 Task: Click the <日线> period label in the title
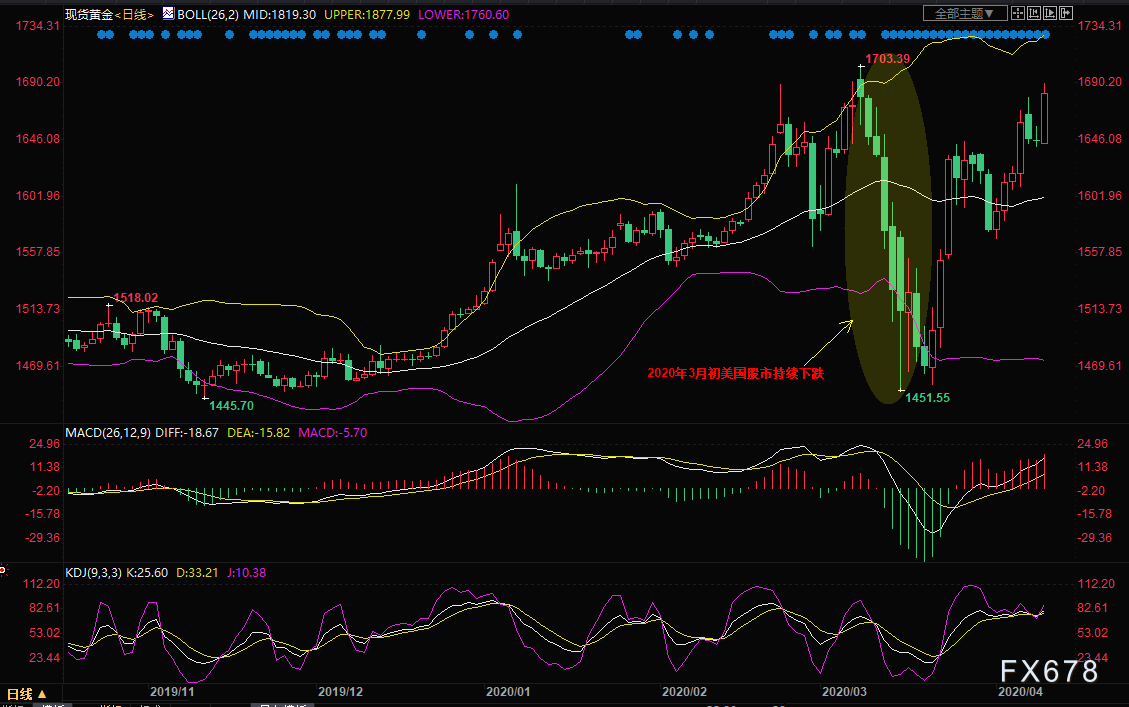(x=134, y=14)
